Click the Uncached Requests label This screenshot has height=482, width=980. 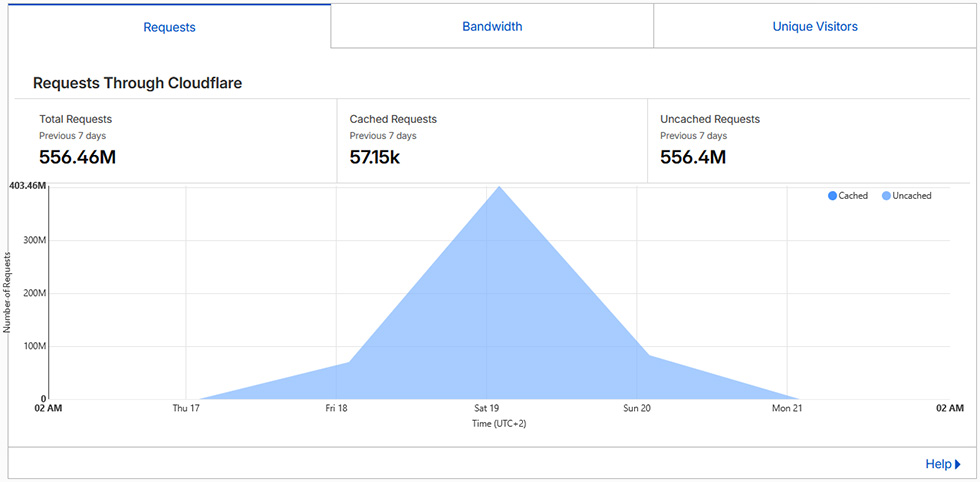click(710, 119)
